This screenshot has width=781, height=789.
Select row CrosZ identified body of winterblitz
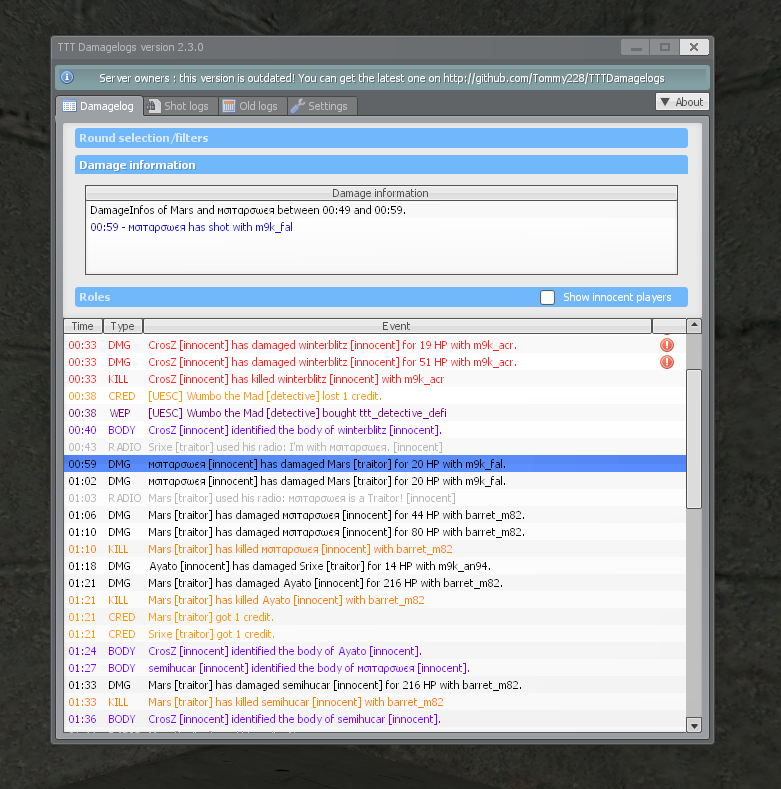375,430
